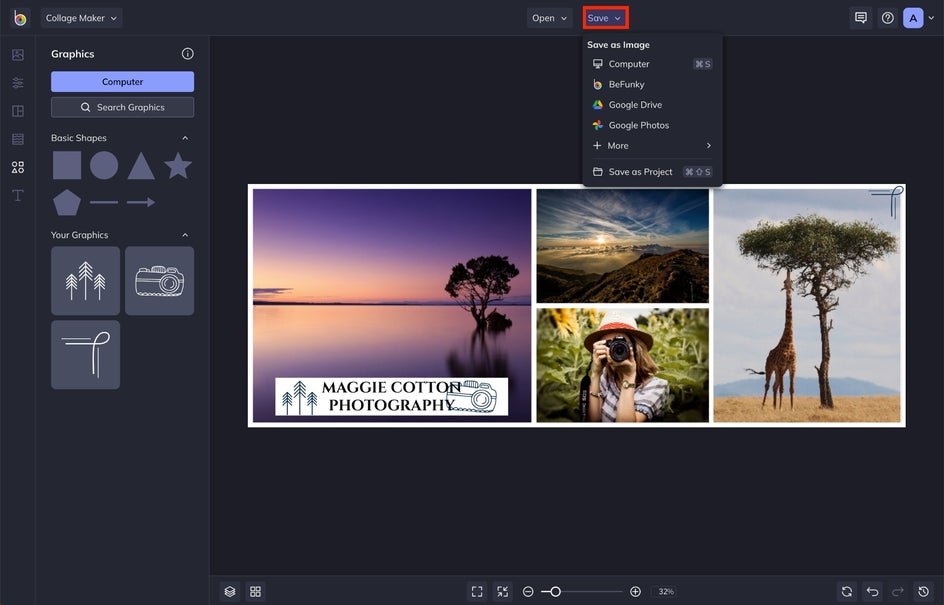This screenshot has height=605, width=944.
Task: Choose Save as Project from the menu
Action: pyautogui.click(x=638, y=171)
